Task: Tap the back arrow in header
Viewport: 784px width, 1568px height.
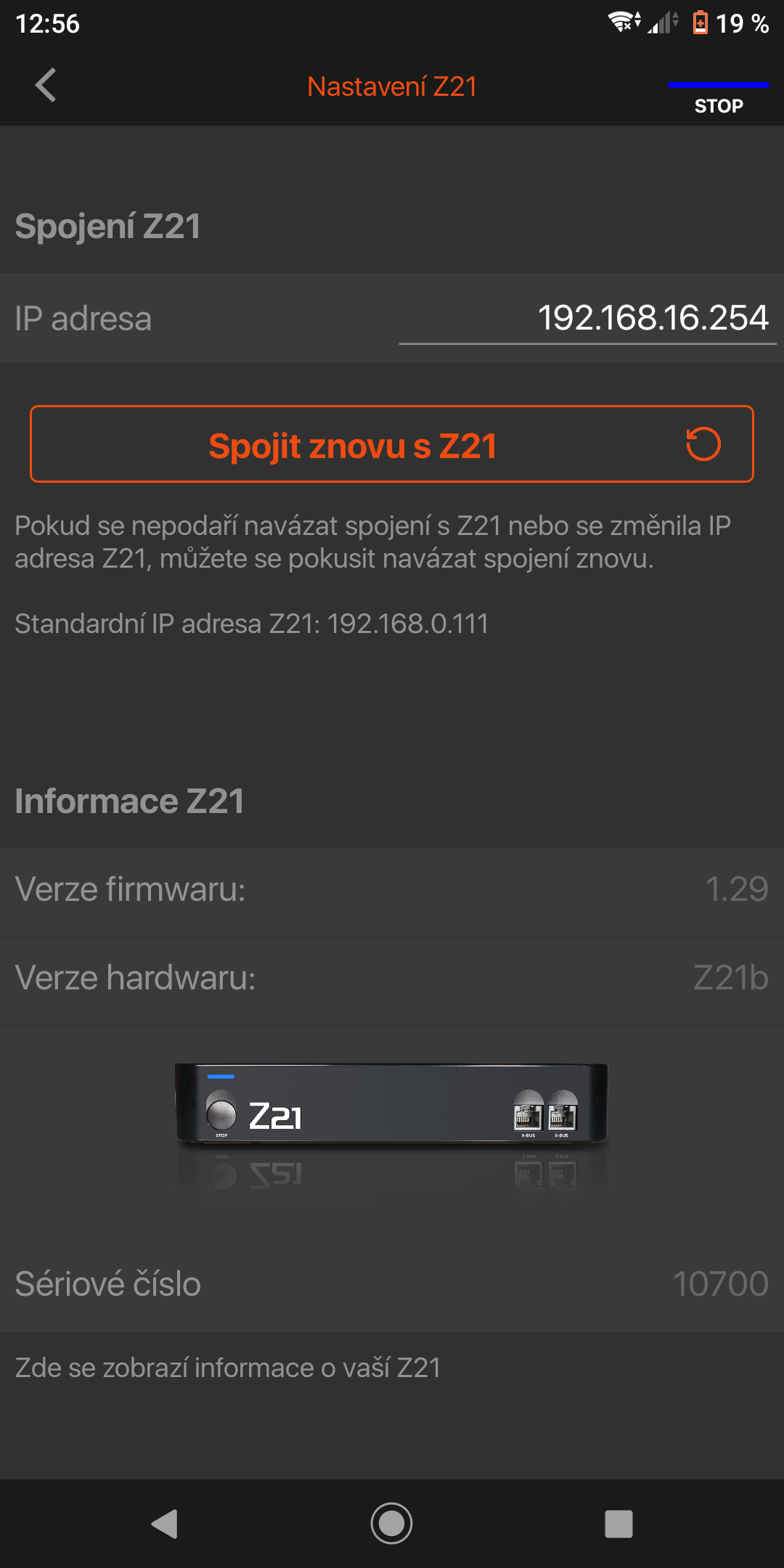Action: point(46,86)
